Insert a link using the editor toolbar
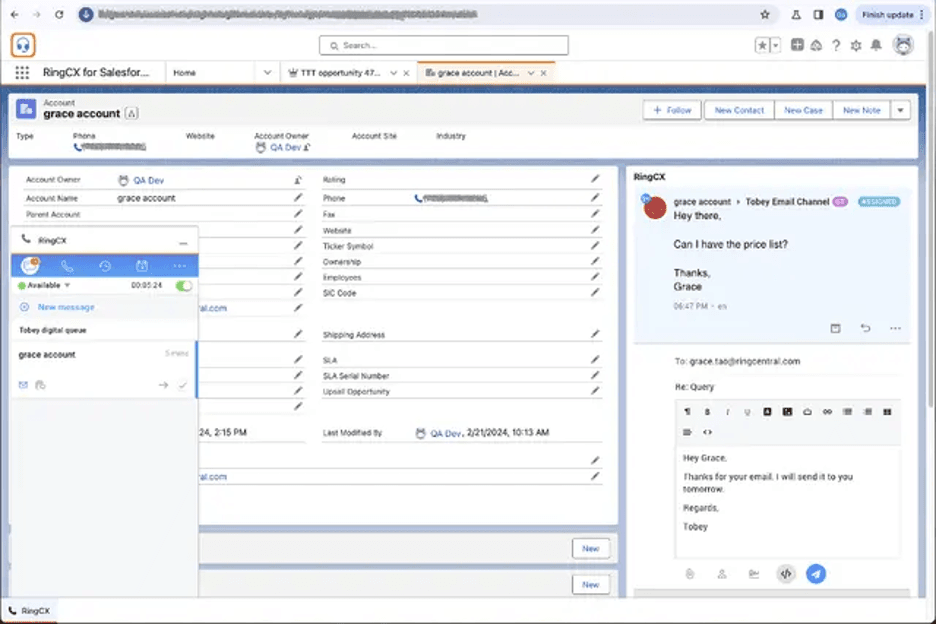 [826, 412]
